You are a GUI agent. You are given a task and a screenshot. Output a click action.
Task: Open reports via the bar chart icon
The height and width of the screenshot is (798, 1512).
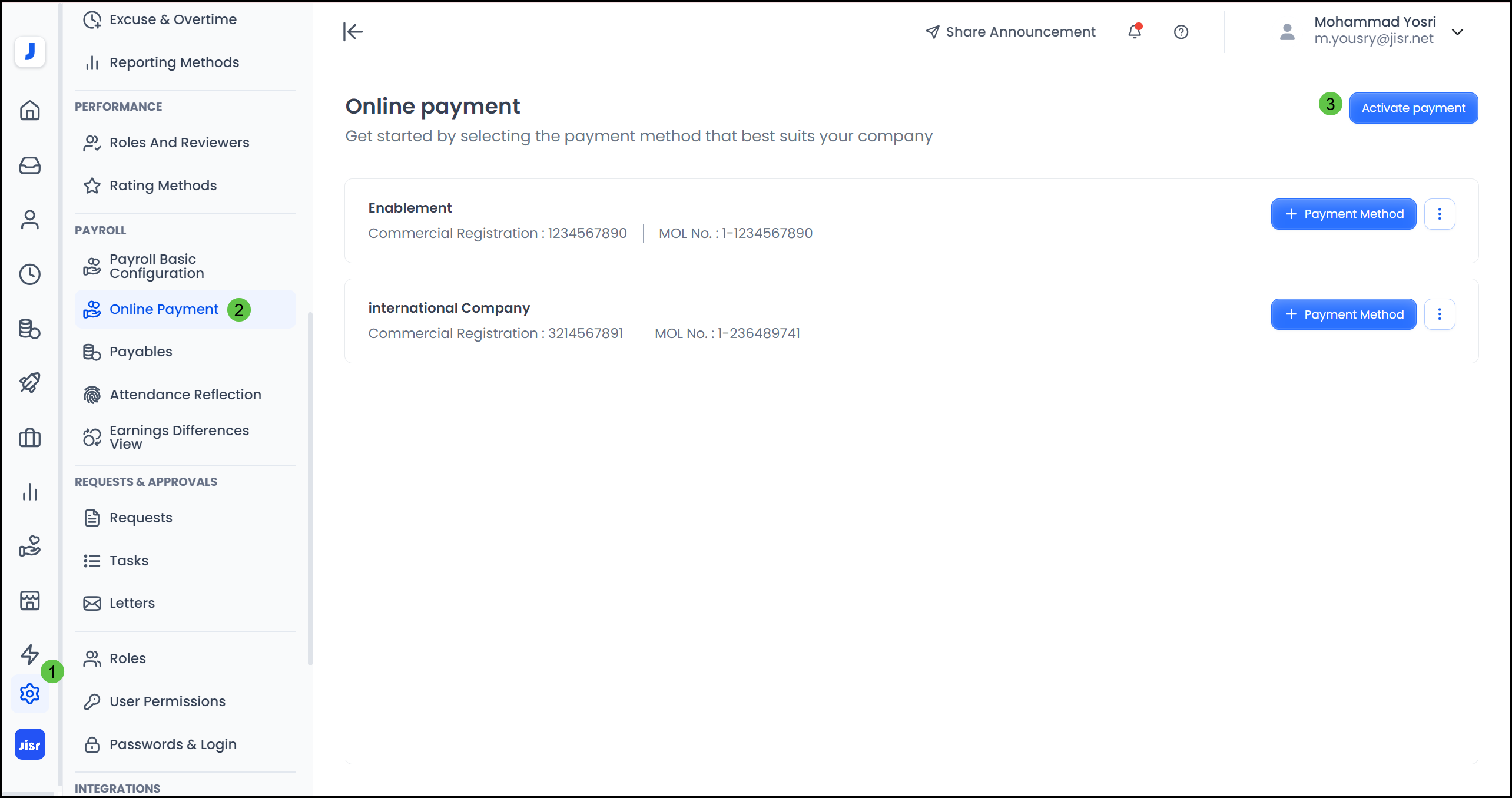point(29,492)
